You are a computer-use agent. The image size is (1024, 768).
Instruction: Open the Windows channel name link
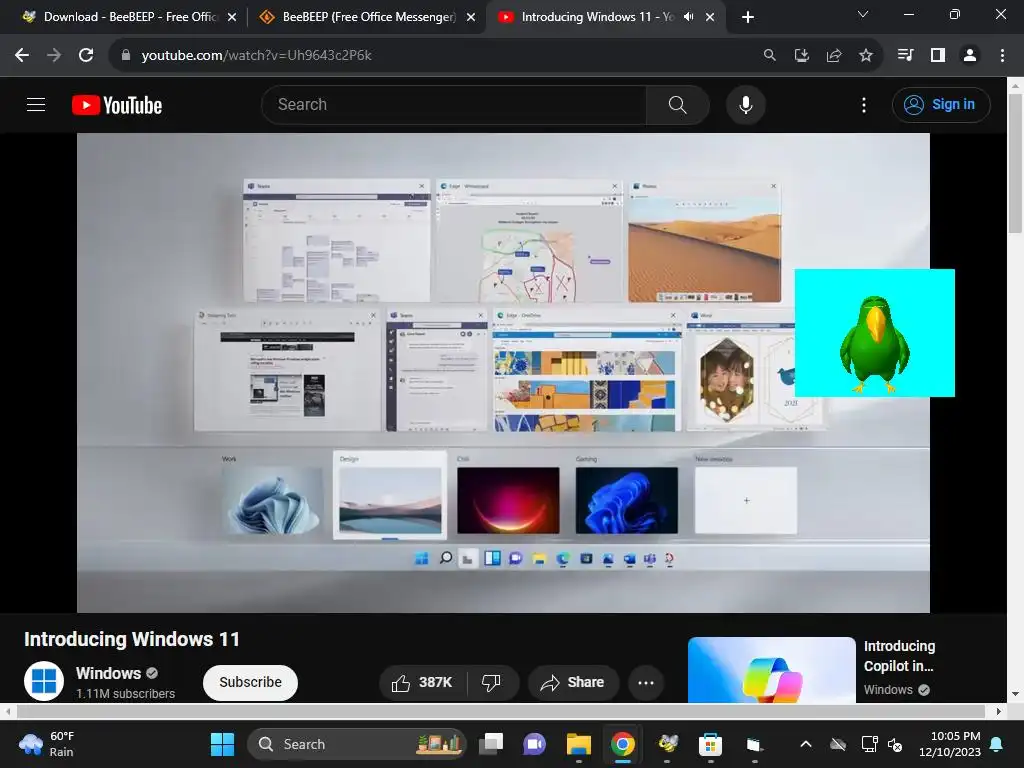pos(108,673)
